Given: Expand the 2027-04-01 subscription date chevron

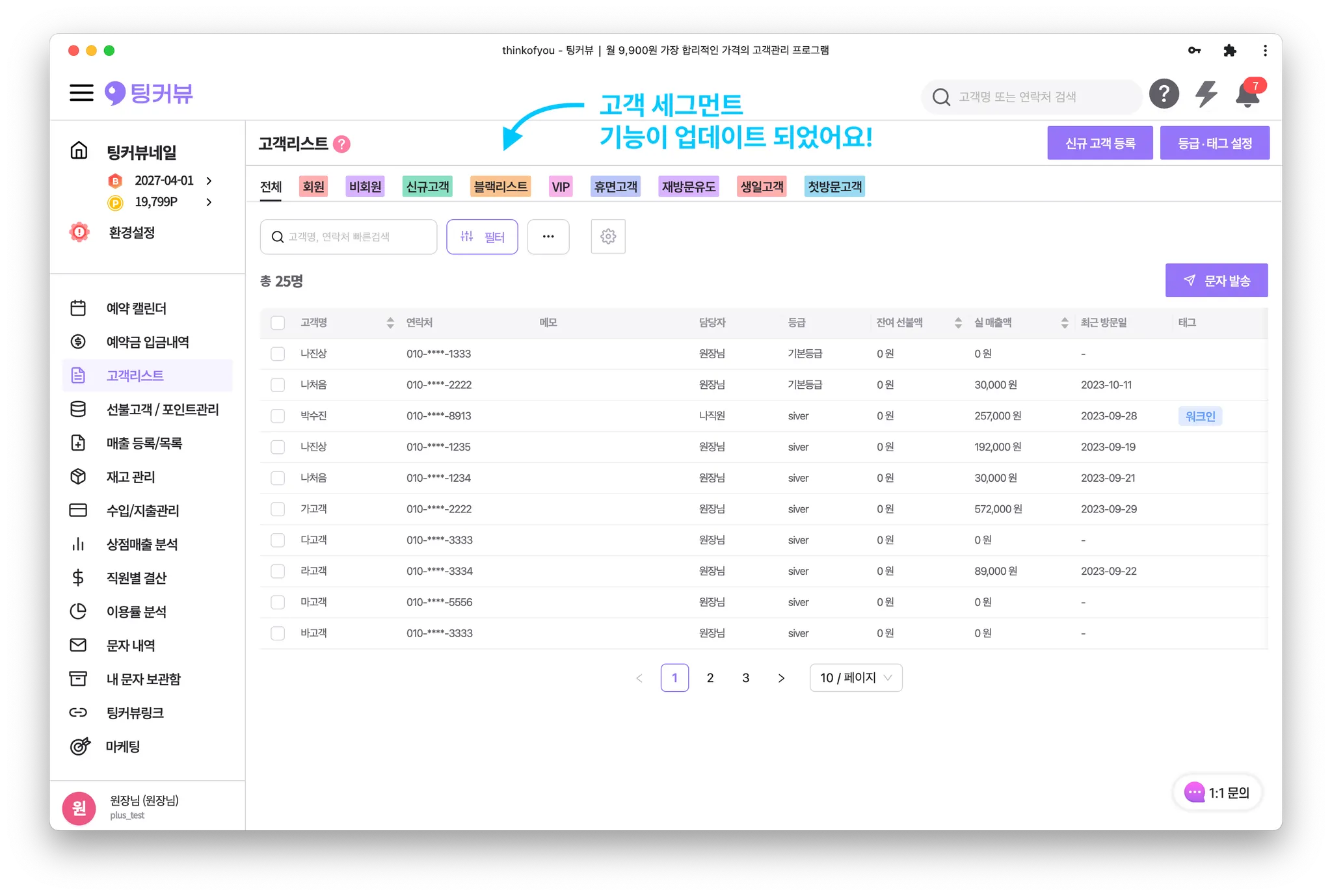Looking at the screenshot, I should click(x=209, y=181).
